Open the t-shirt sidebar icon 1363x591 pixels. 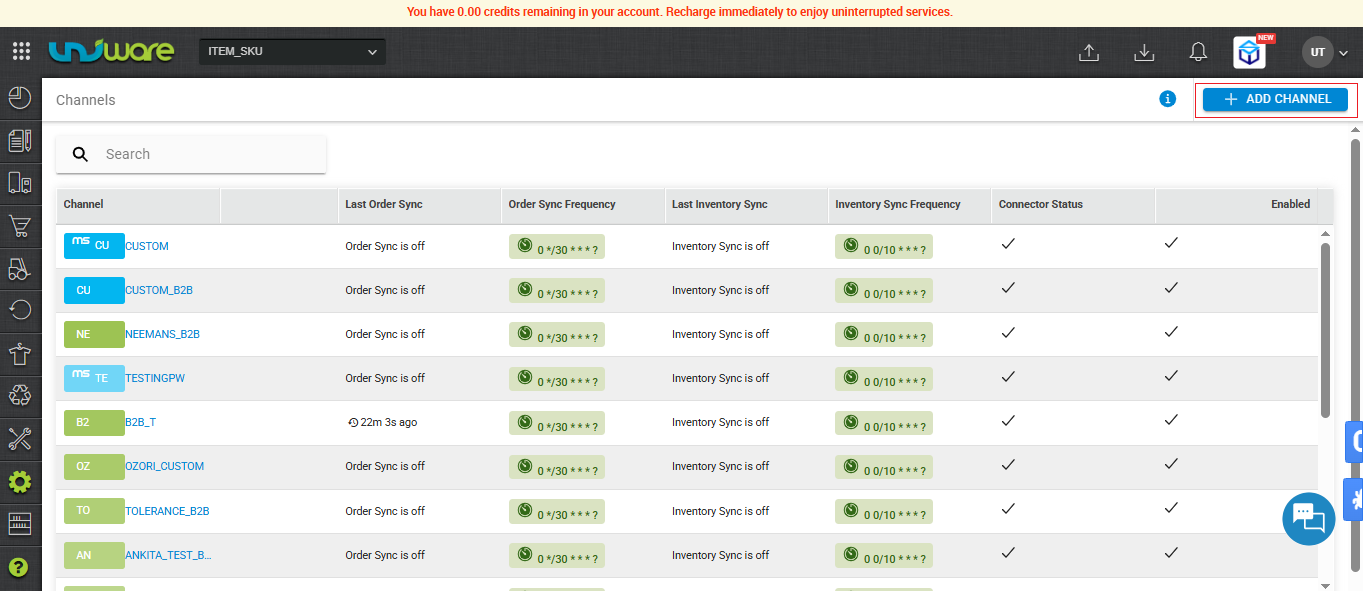[20, 353]
